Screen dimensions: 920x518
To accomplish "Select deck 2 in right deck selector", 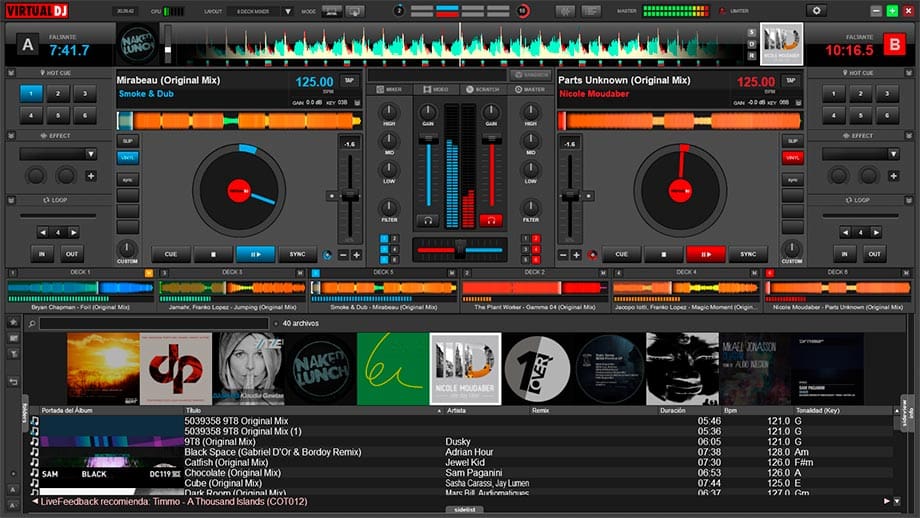I will (535, 239).
